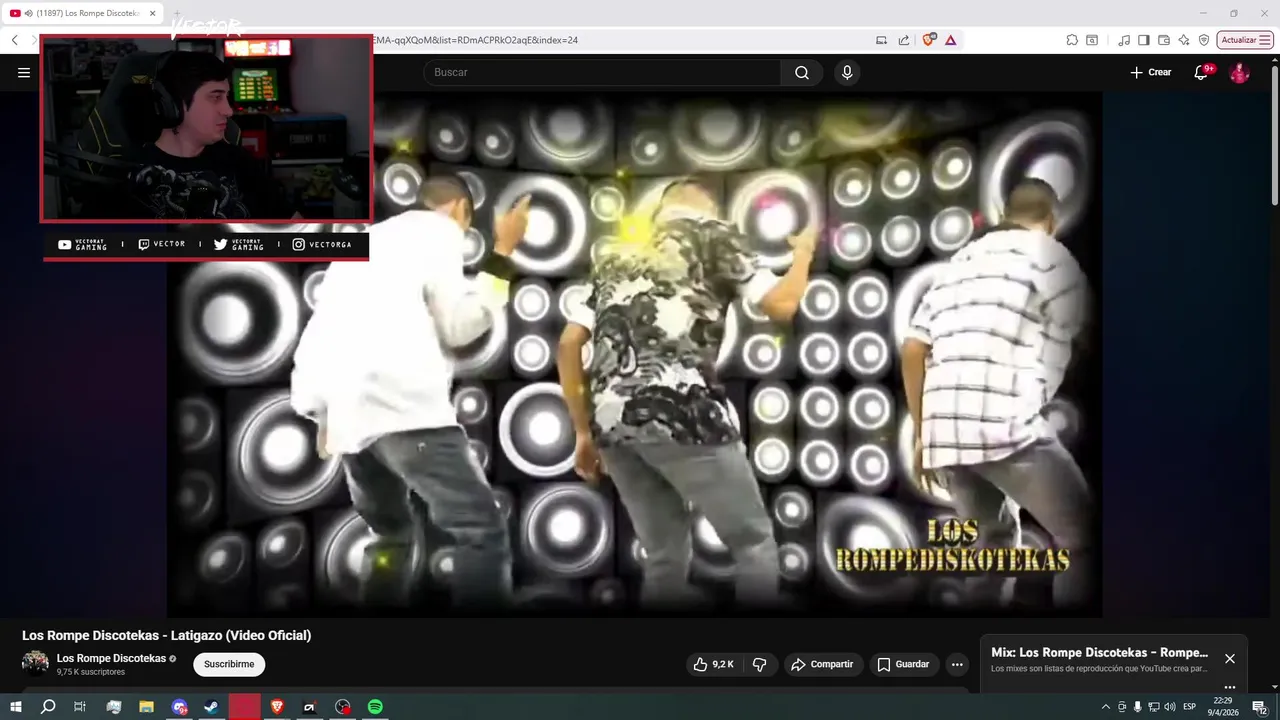Open Discord from taskbar
Viewport: 1280px width, 720px height.
tap(179, 707)
